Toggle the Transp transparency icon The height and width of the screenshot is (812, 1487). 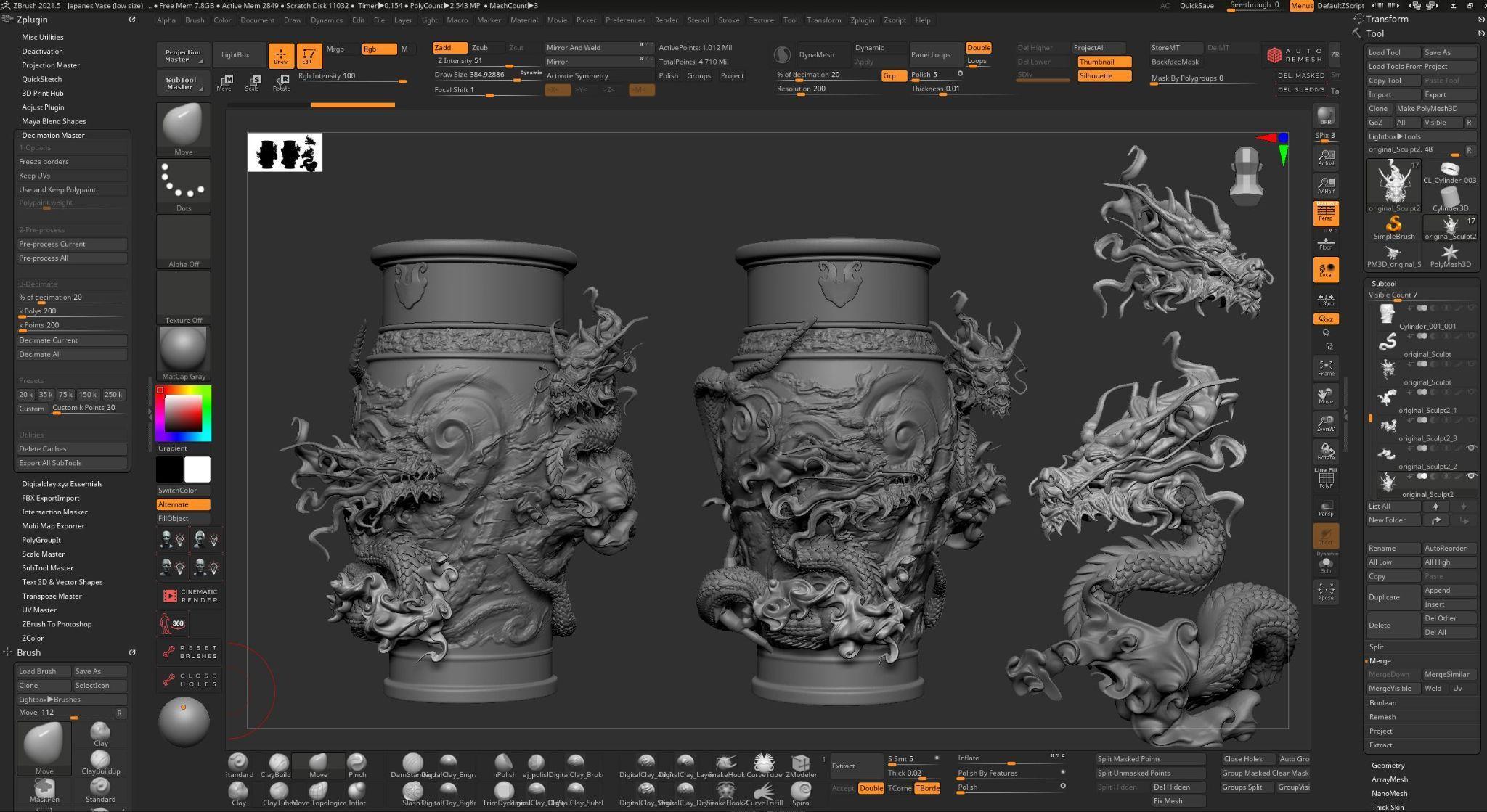(1326, 508)
